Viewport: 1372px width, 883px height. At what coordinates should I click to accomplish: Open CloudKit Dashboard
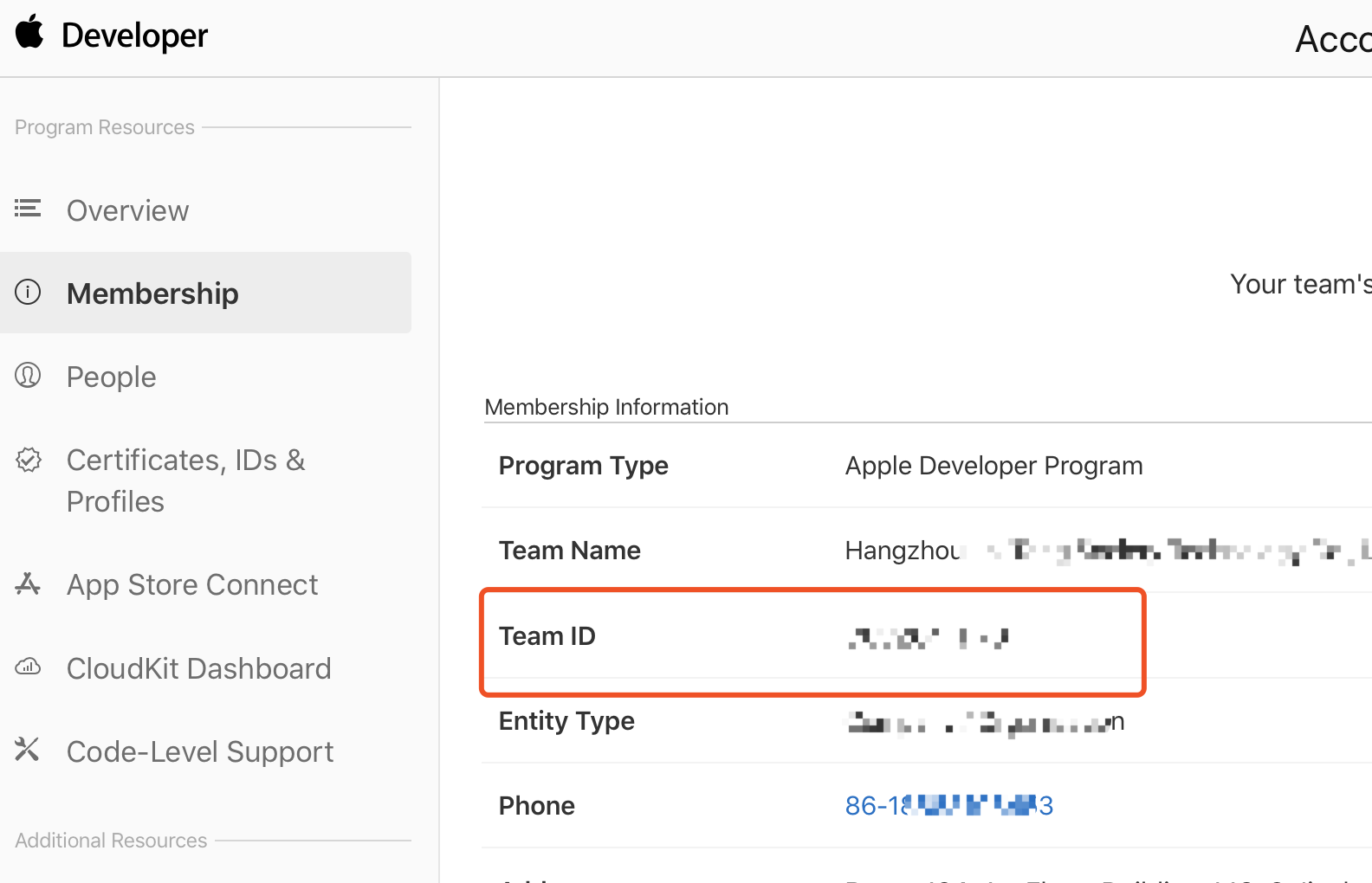click(x=199, y=668)
